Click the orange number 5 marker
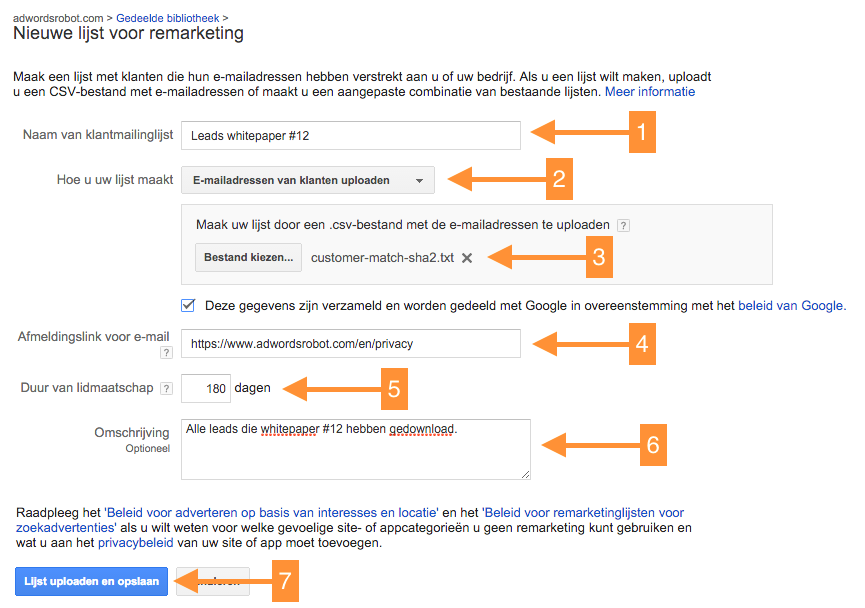The width and height of the screenshot is (865, 608). (394, 389)
